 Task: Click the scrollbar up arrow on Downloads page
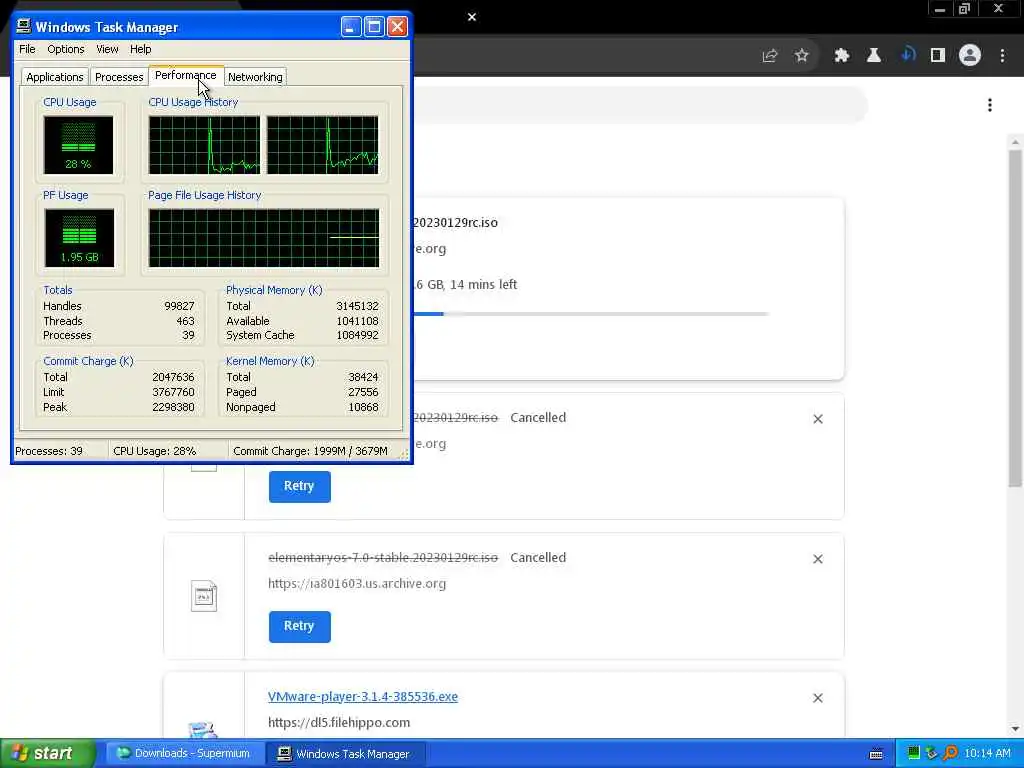pyautogui.click(x=1015, y=142)
